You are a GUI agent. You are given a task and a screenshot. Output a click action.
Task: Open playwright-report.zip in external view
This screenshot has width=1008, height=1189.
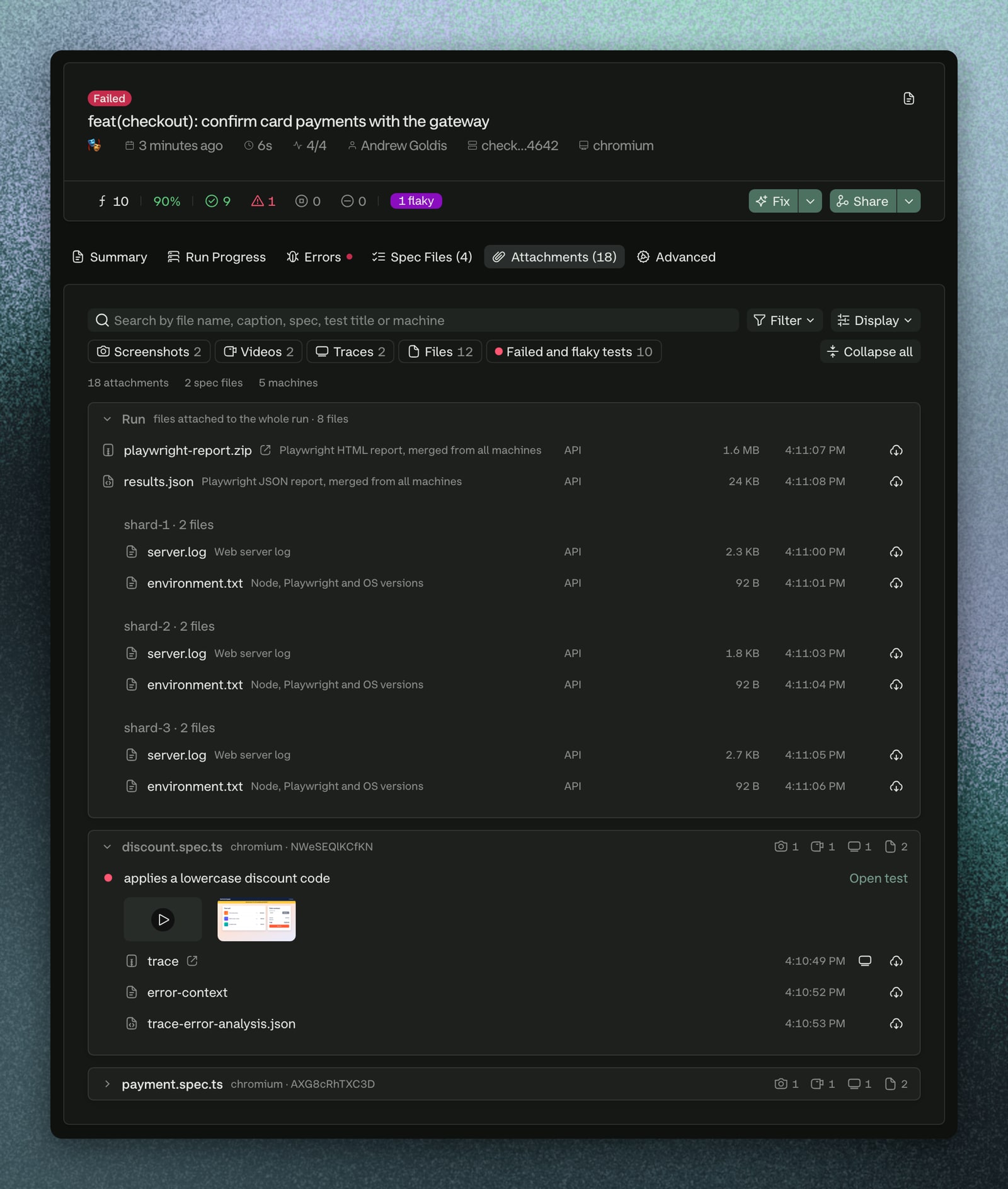point(265,450)
